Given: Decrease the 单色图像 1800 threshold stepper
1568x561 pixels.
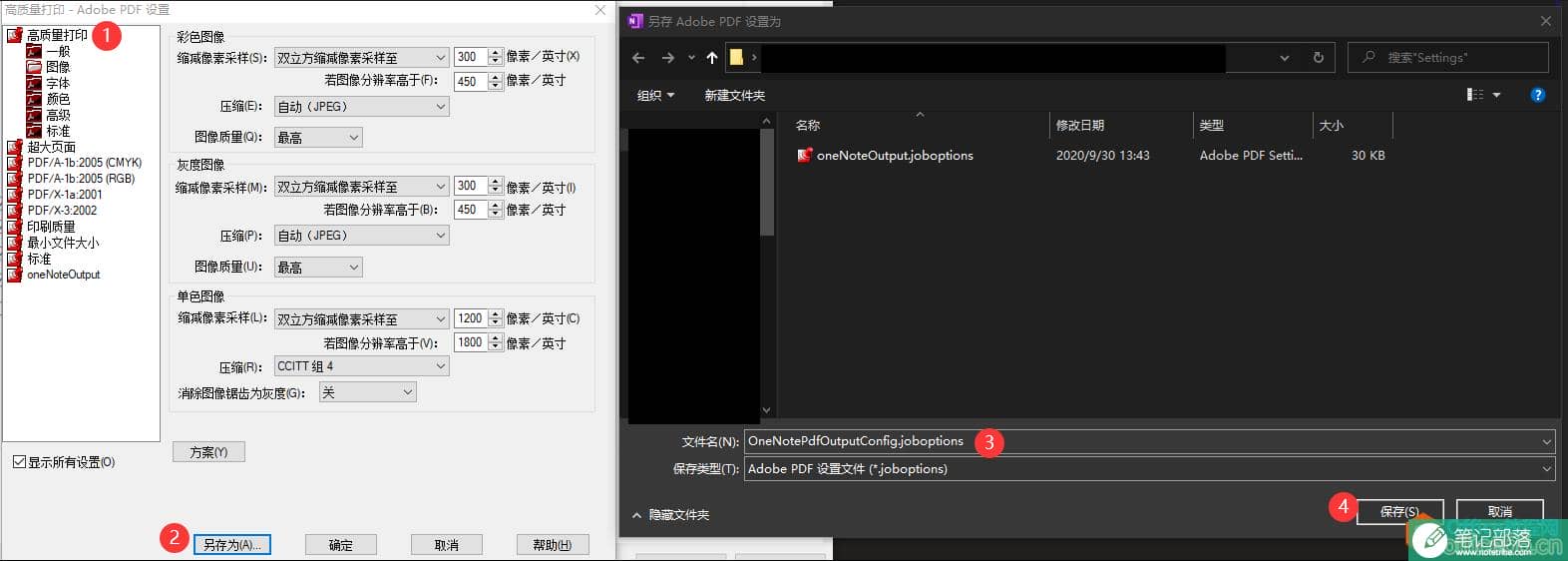Looking at the screenshot, I should click(496, 347).
